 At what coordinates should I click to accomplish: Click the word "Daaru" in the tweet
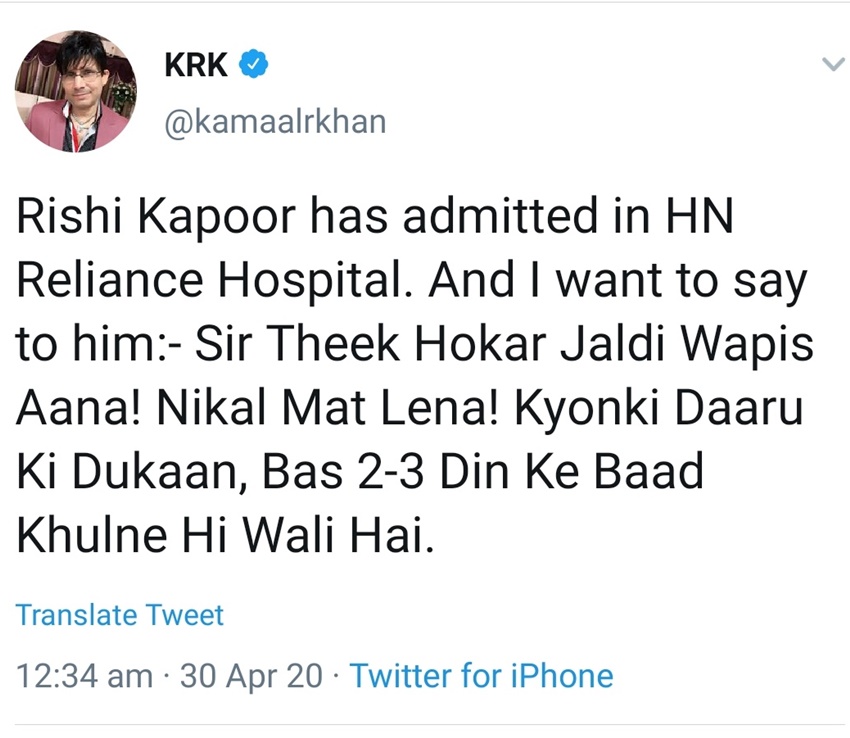(x=744, y=410)
